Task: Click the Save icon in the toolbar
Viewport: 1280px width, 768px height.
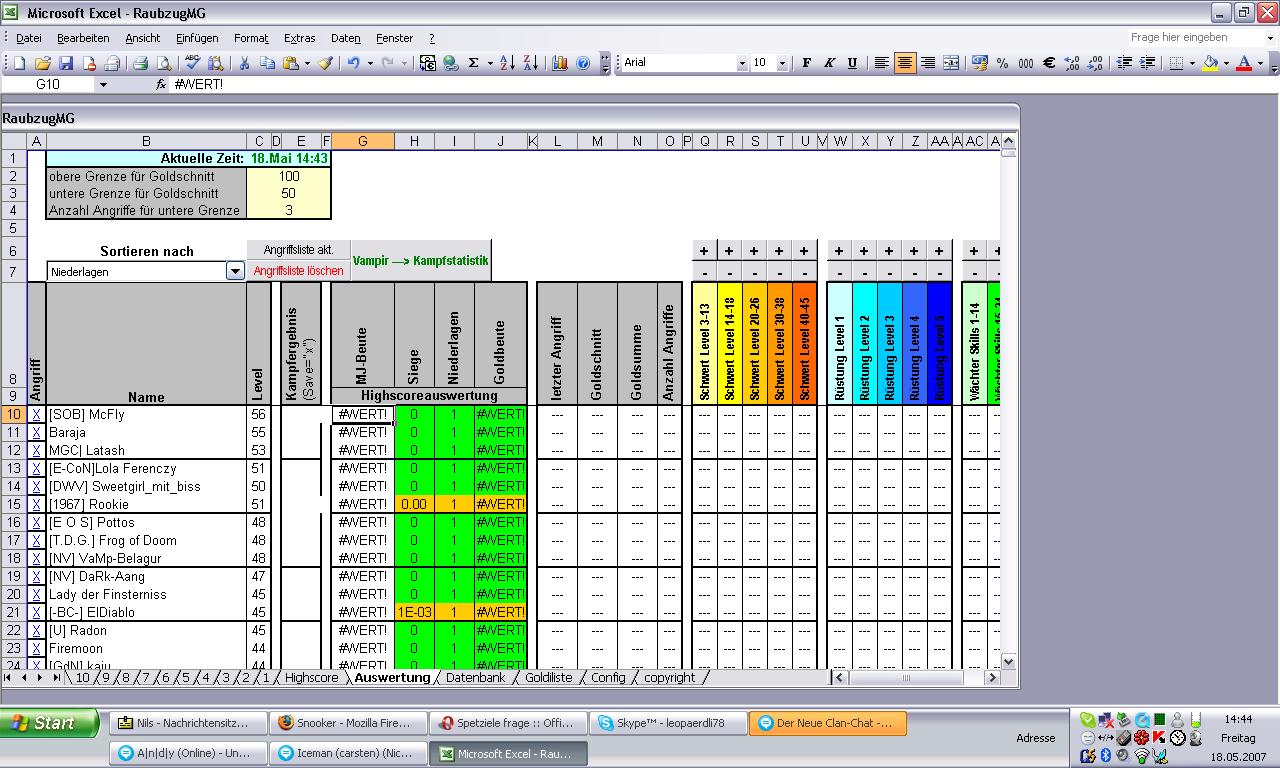Action: coord(65,63)
